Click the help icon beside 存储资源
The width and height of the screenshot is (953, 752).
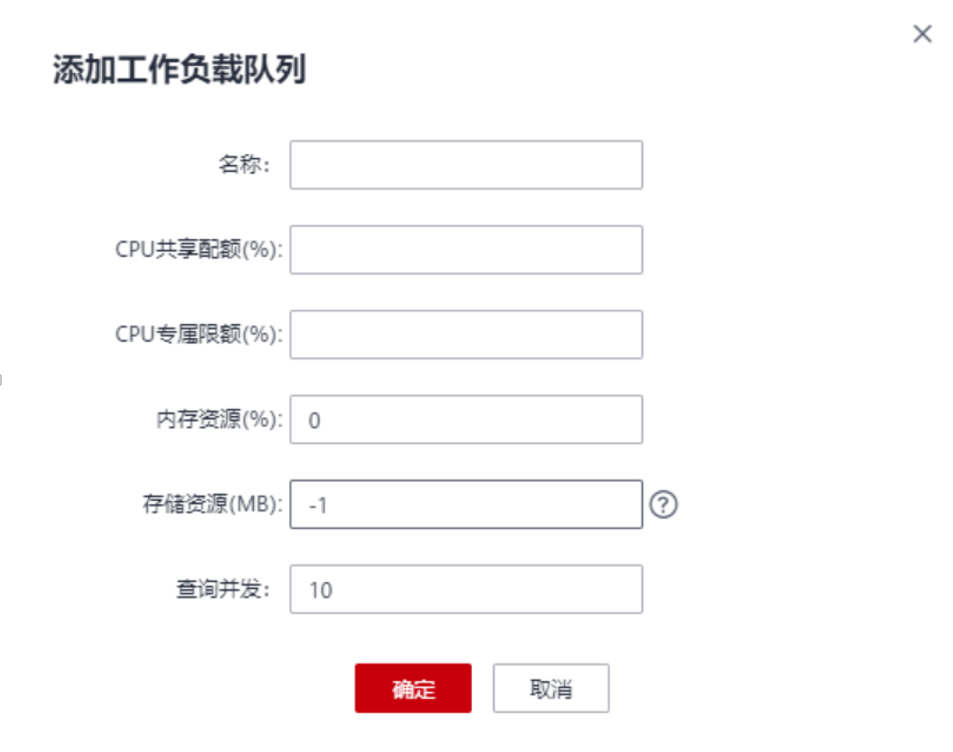tap(663, 505)
